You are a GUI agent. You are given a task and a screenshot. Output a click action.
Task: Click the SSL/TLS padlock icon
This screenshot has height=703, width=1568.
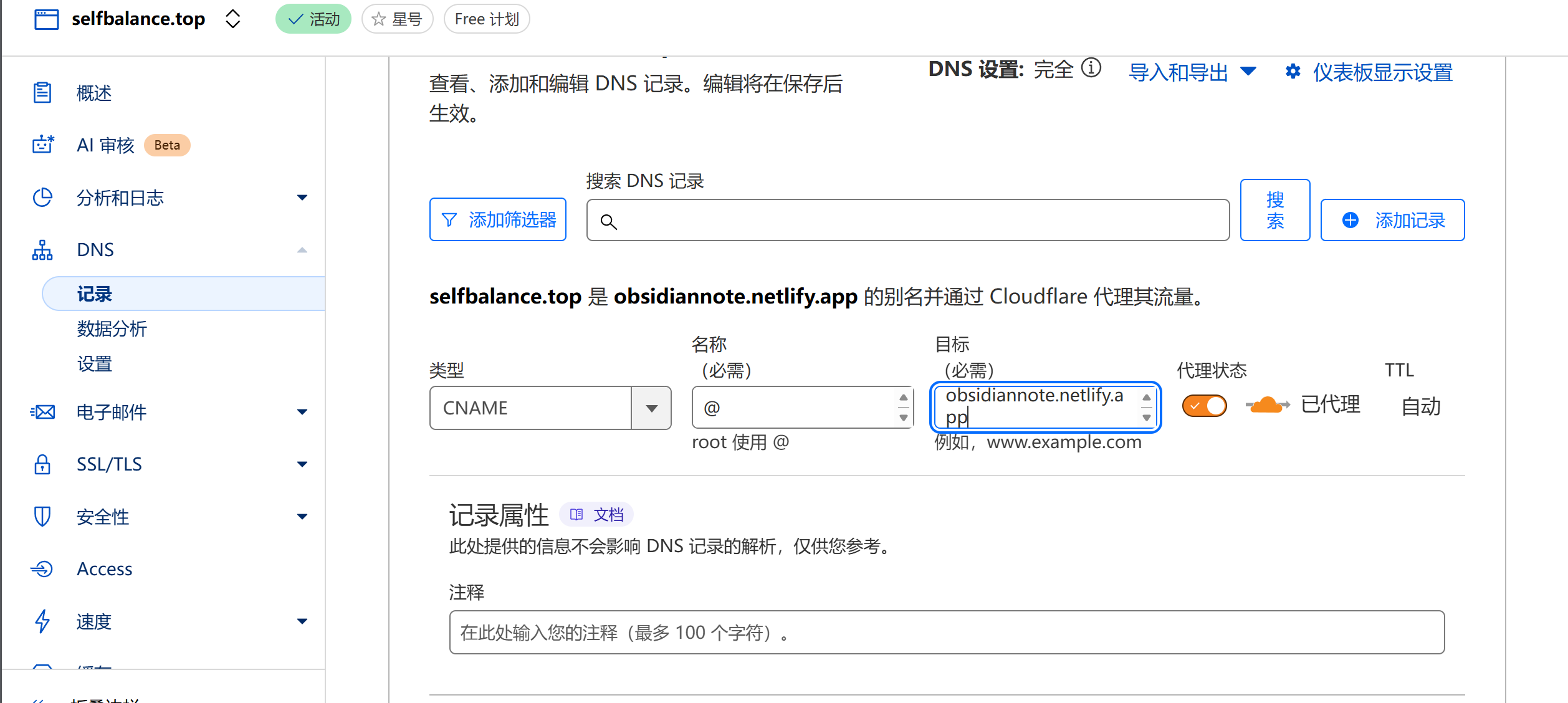pos(42,464)
